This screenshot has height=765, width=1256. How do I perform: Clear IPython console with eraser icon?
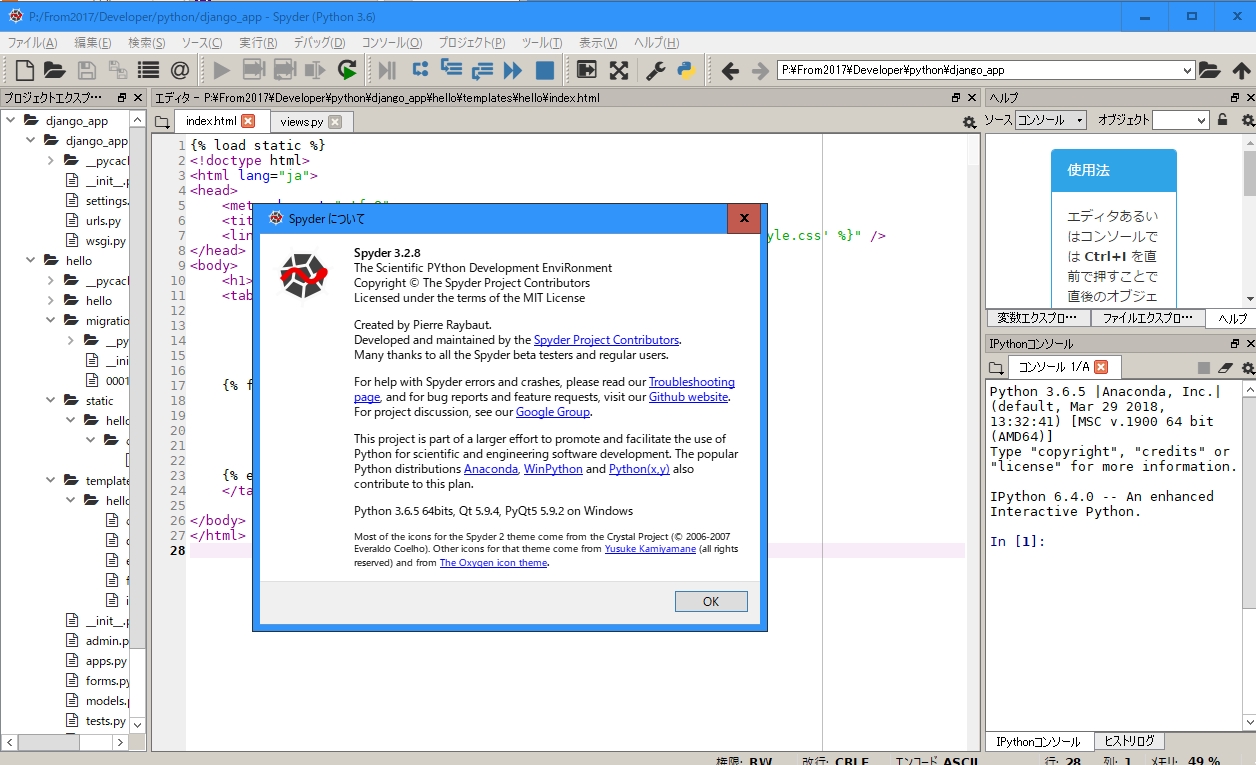click(1225, 368)
